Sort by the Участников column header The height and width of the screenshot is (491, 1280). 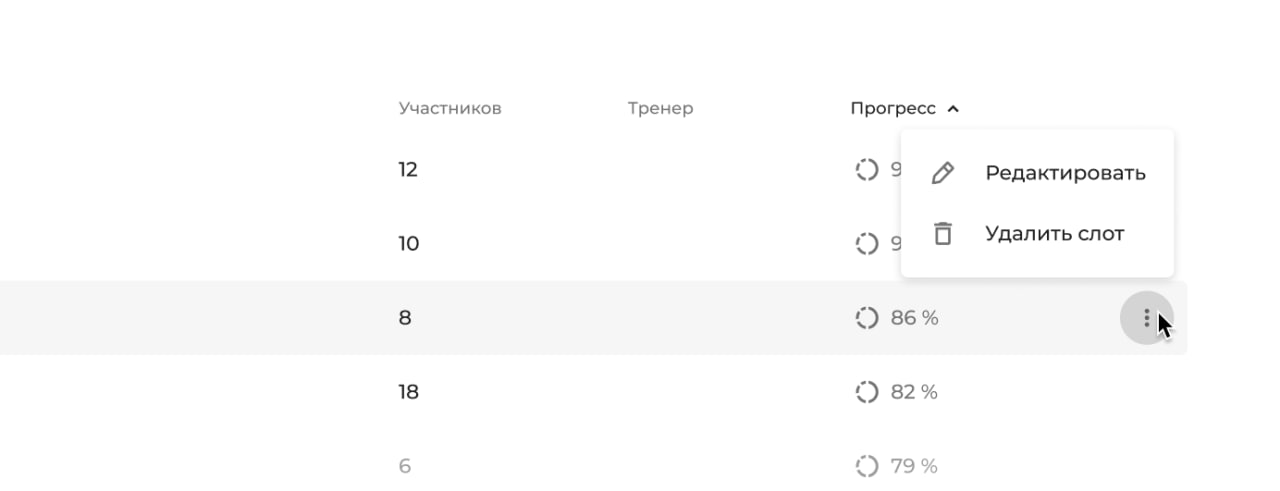coord(450,108)
